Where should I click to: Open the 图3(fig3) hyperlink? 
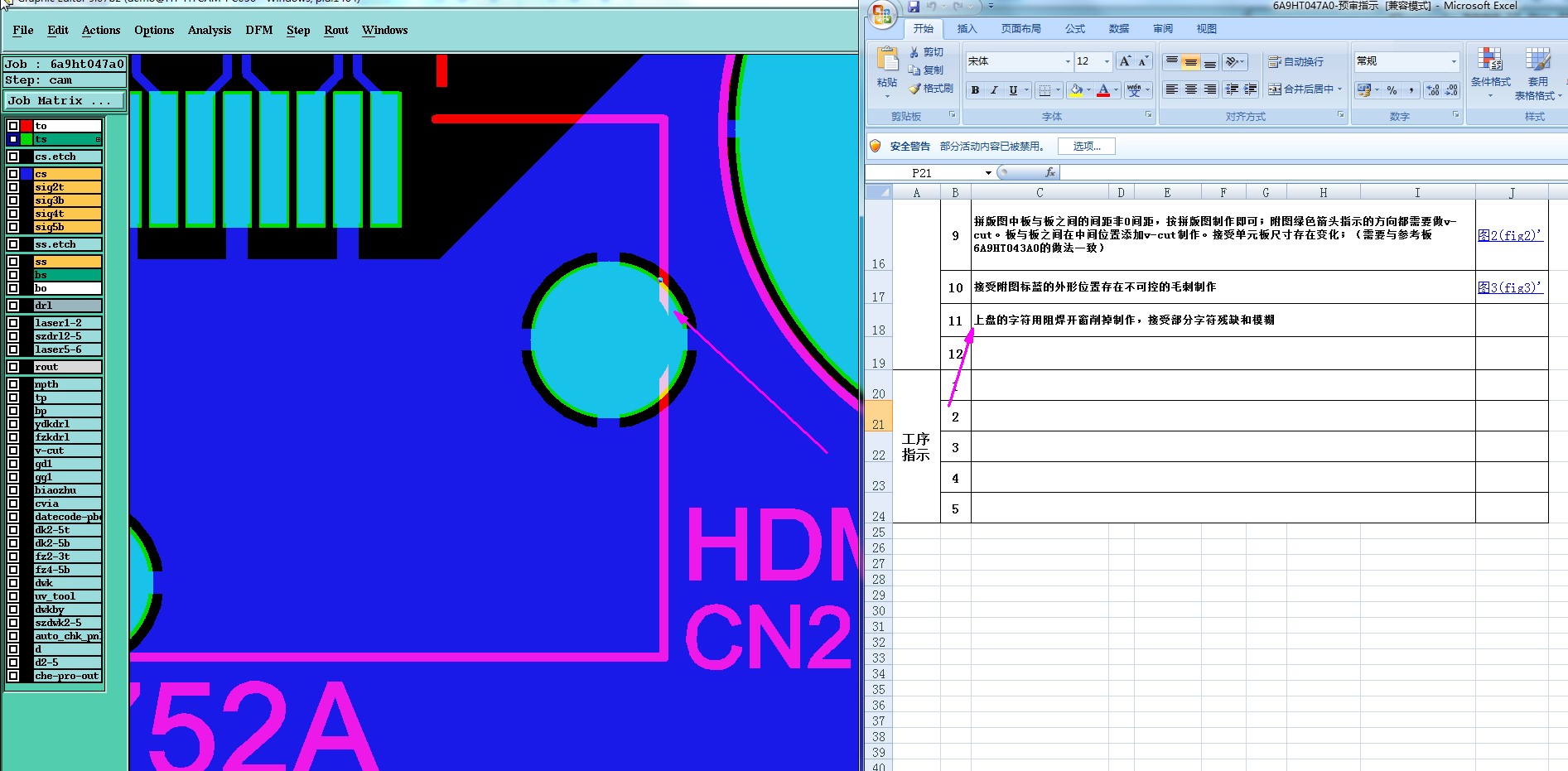(x=1509, y=287)
